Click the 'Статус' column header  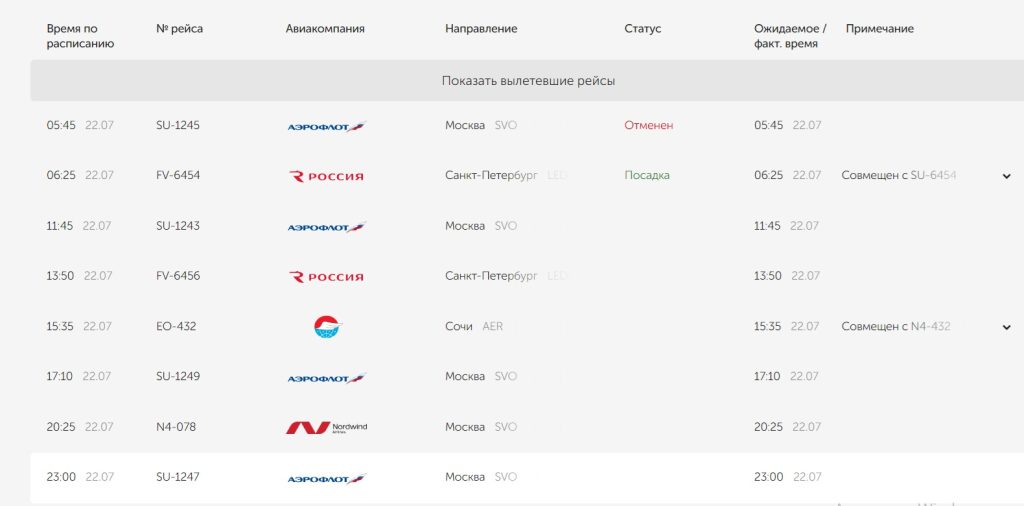pyautogui.click(x=643, y=29)
